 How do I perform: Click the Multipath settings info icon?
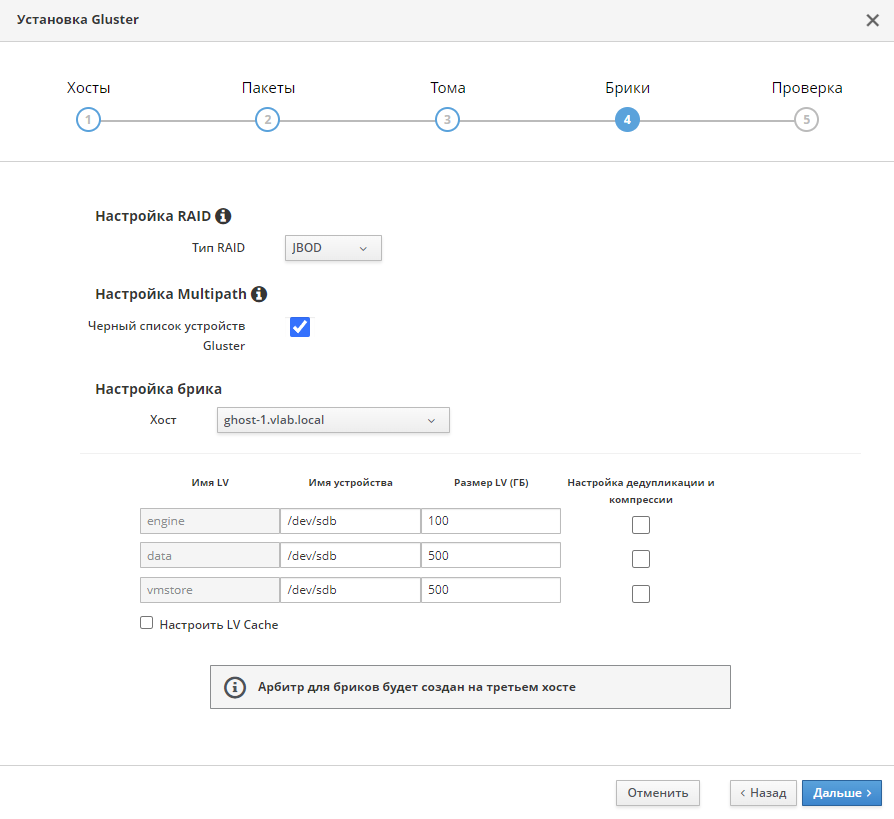259,294
